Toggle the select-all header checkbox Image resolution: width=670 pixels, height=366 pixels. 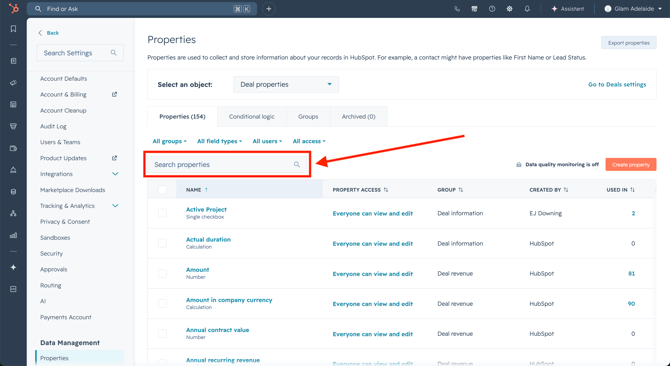(162, 190)
